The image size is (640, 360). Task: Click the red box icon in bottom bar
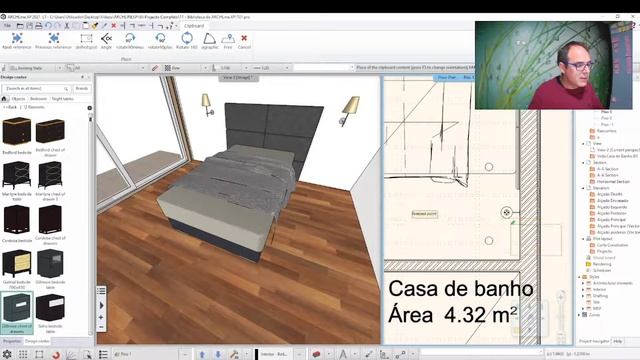pyautogui.click(x=316, y=354)
